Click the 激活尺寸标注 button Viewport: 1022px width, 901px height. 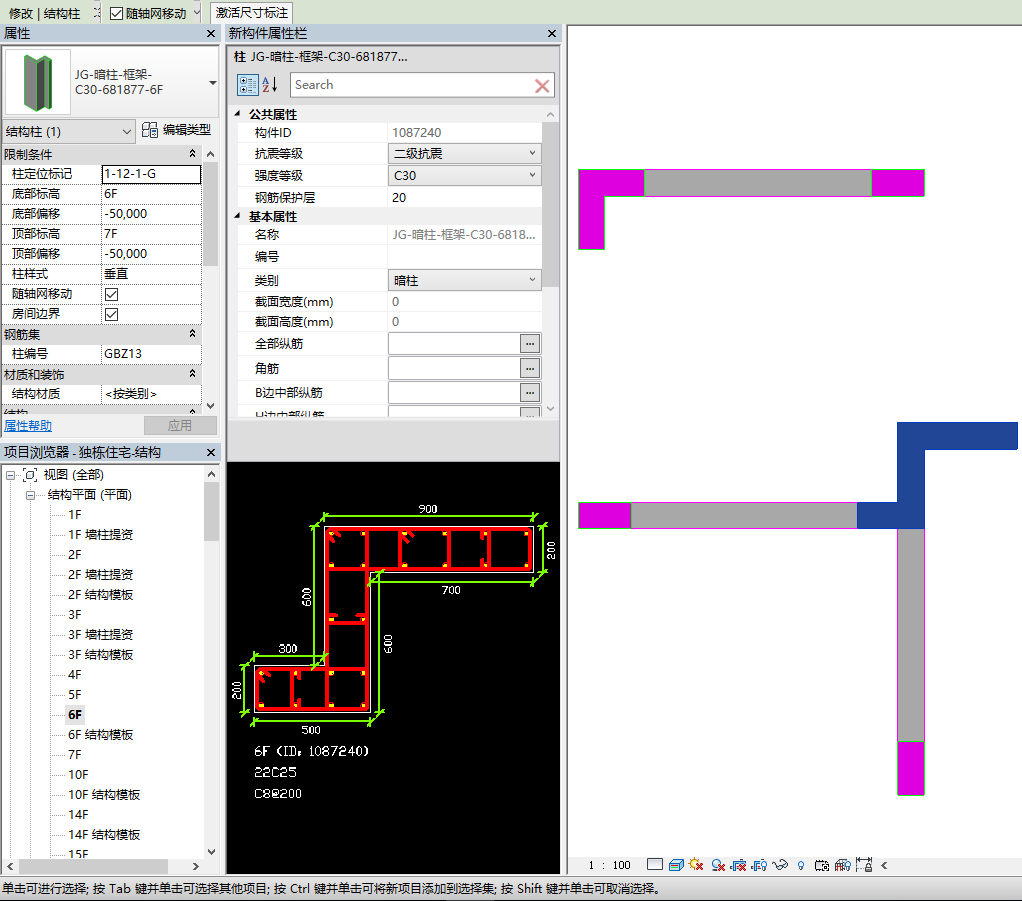[x=252, y=13]
